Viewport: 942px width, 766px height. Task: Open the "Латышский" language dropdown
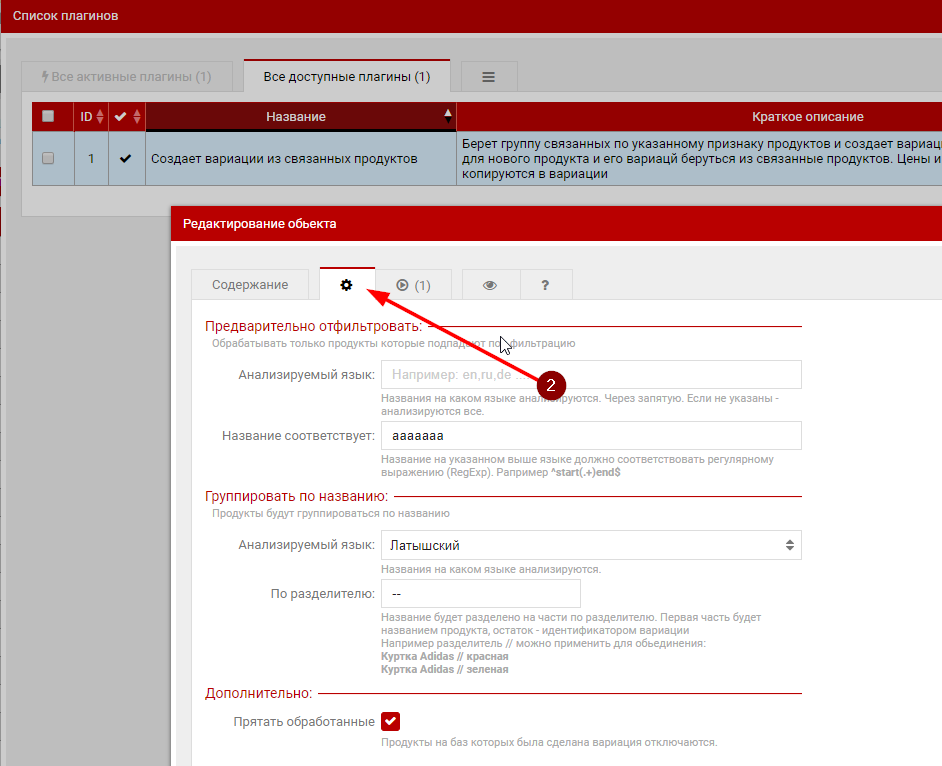pyautogui.click(x=590, y=545)
